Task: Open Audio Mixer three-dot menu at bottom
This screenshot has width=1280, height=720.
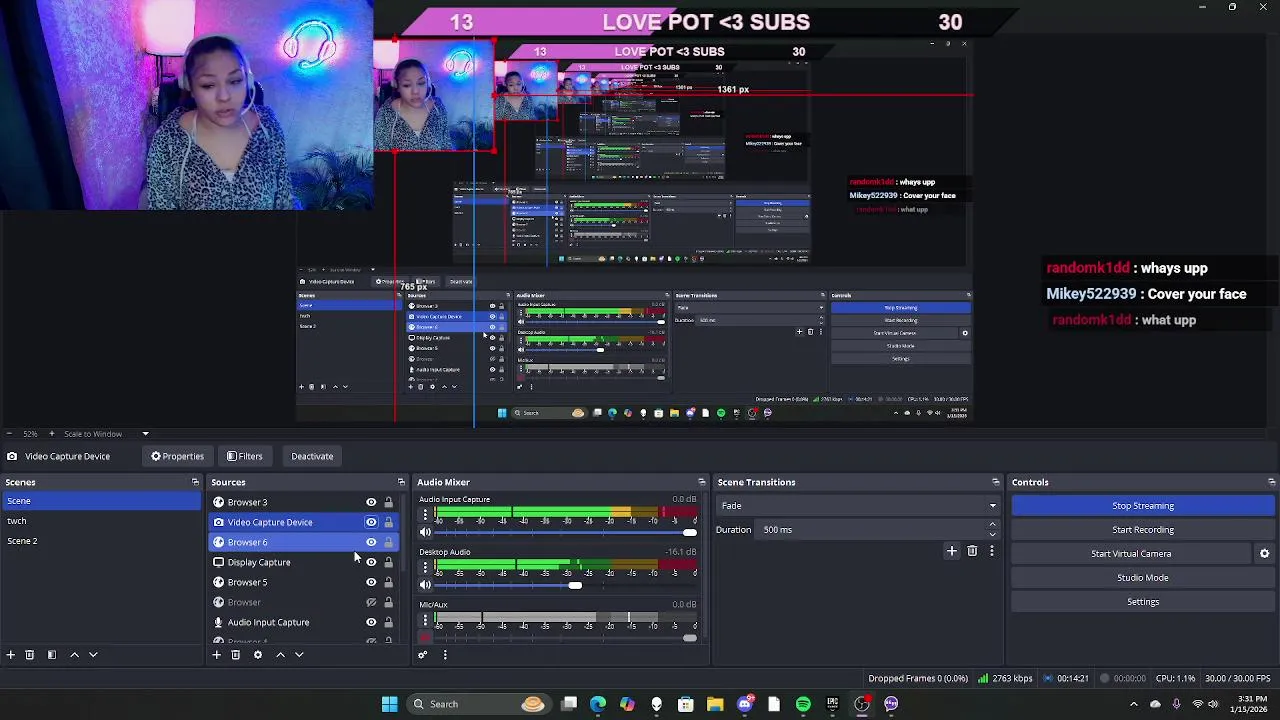Action: (x=445, y=655)
